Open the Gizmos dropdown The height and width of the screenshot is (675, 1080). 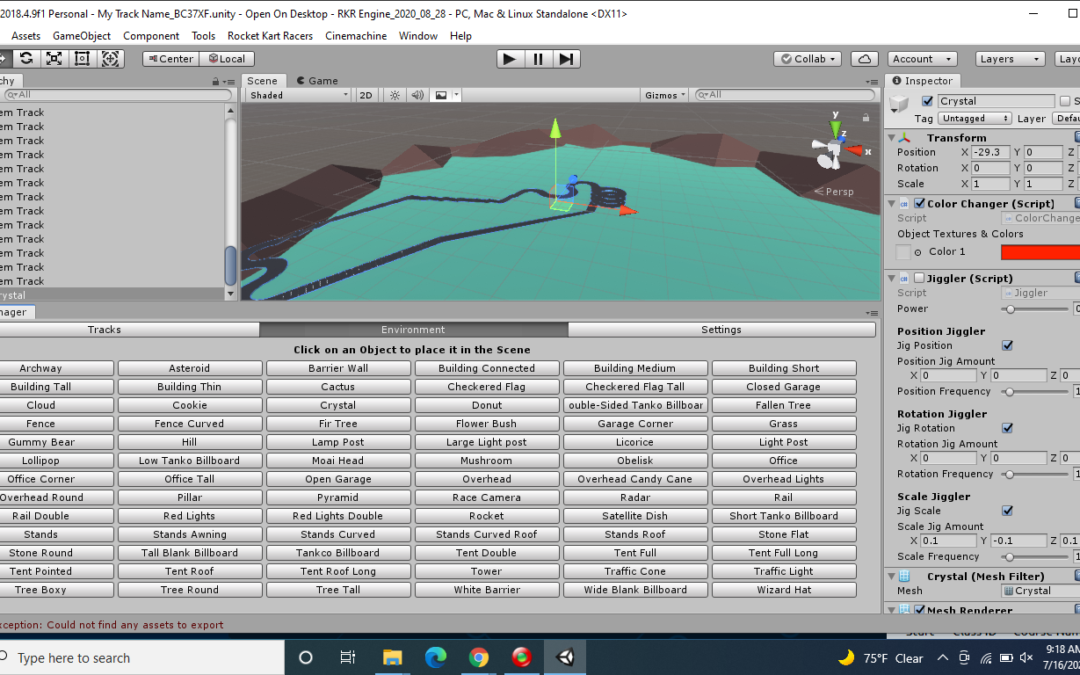point(665,95)
